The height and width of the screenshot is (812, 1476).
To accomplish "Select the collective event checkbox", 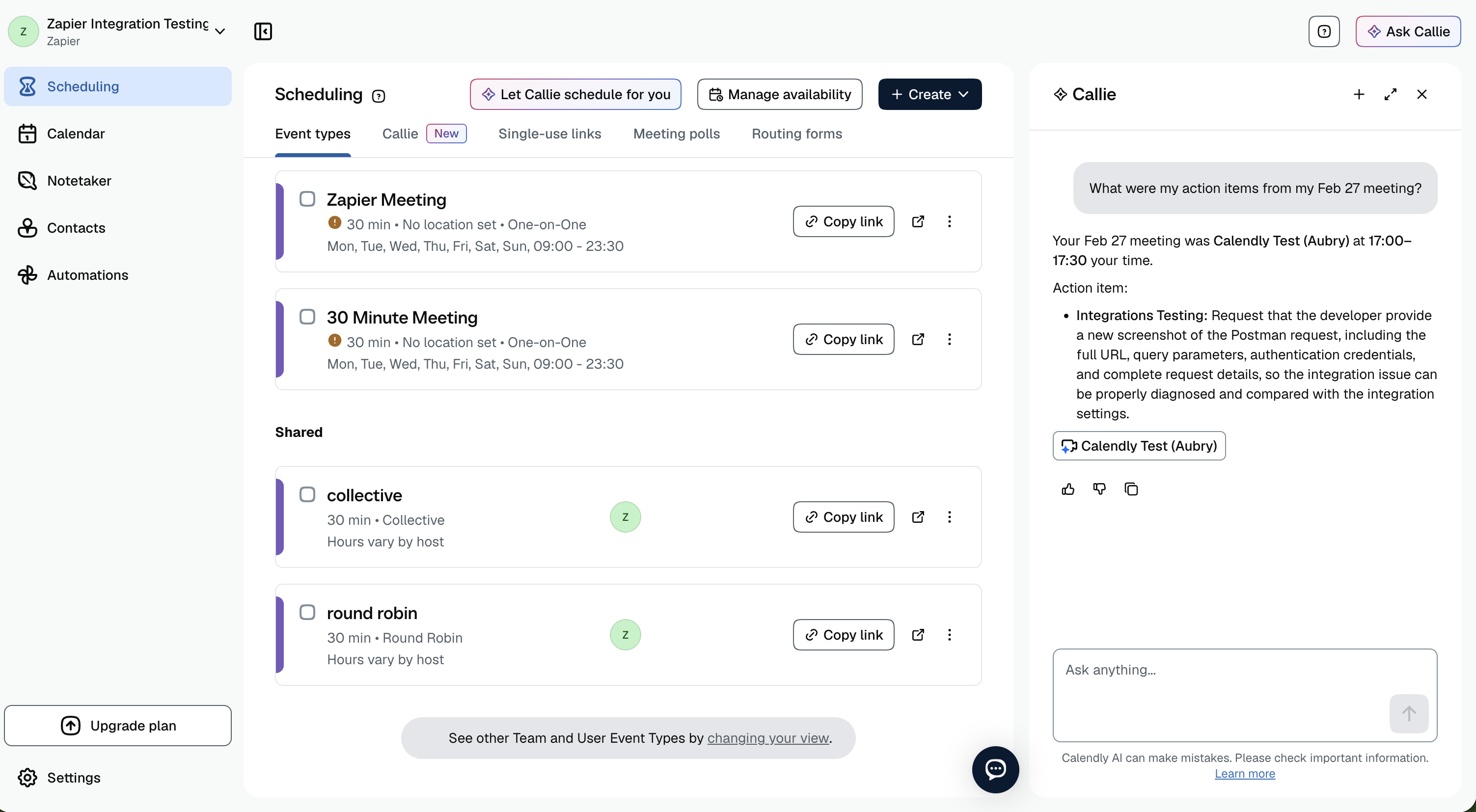I will [x=307, y=494].
